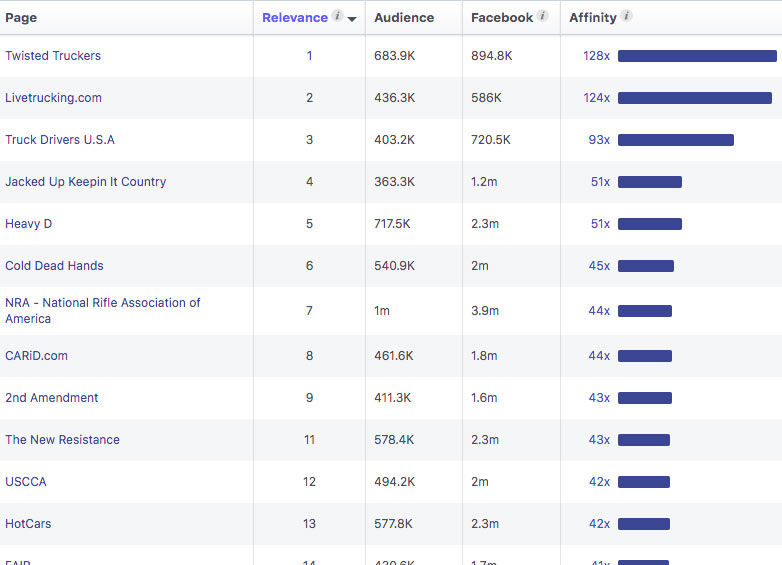Open the CARiD.com page link
The width and height of the screenshot is (782, 565).
(36, 356)
